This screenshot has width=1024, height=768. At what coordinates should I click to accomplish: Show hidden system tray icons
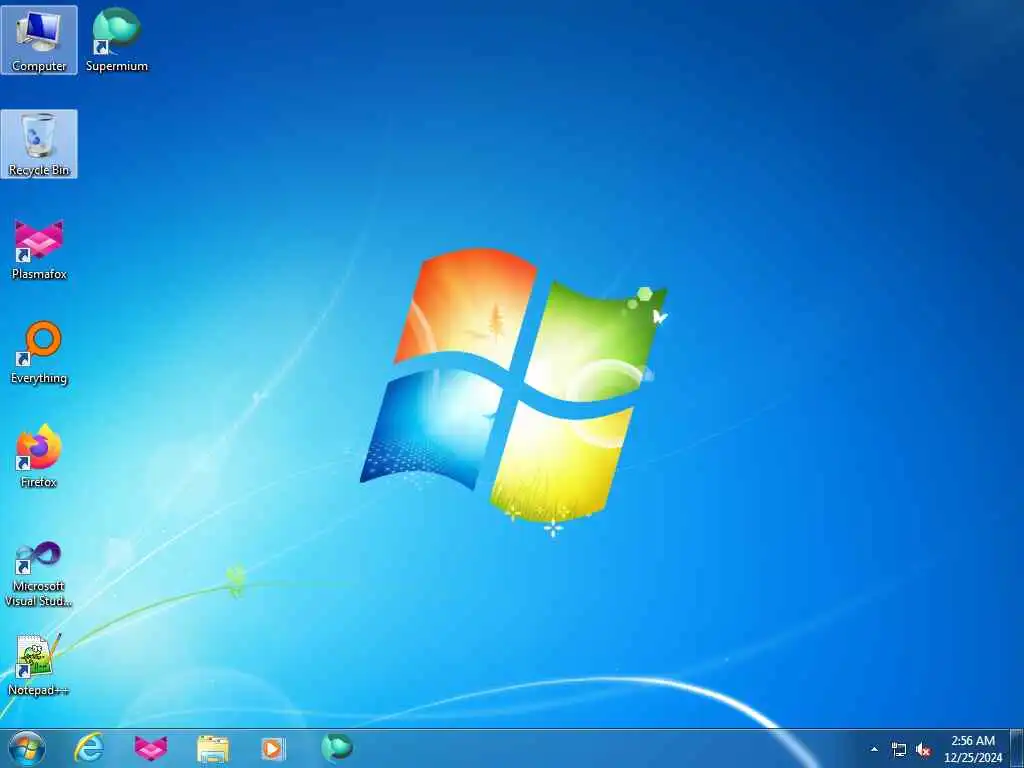pos(874,749)
